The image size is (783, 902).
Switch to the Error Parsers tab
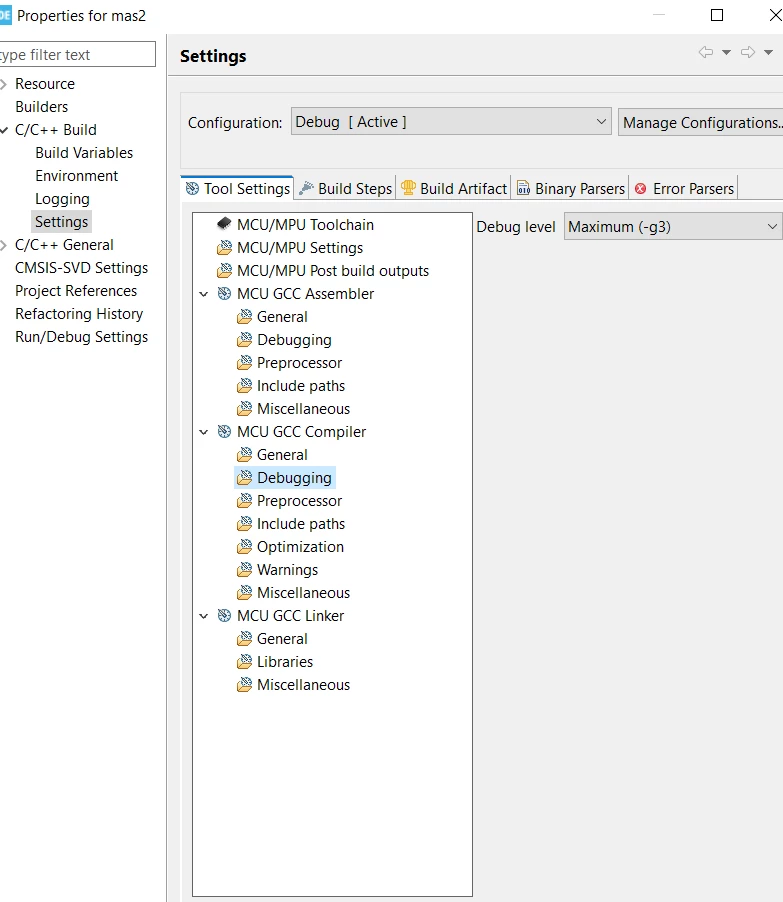(x=684, y=188)
